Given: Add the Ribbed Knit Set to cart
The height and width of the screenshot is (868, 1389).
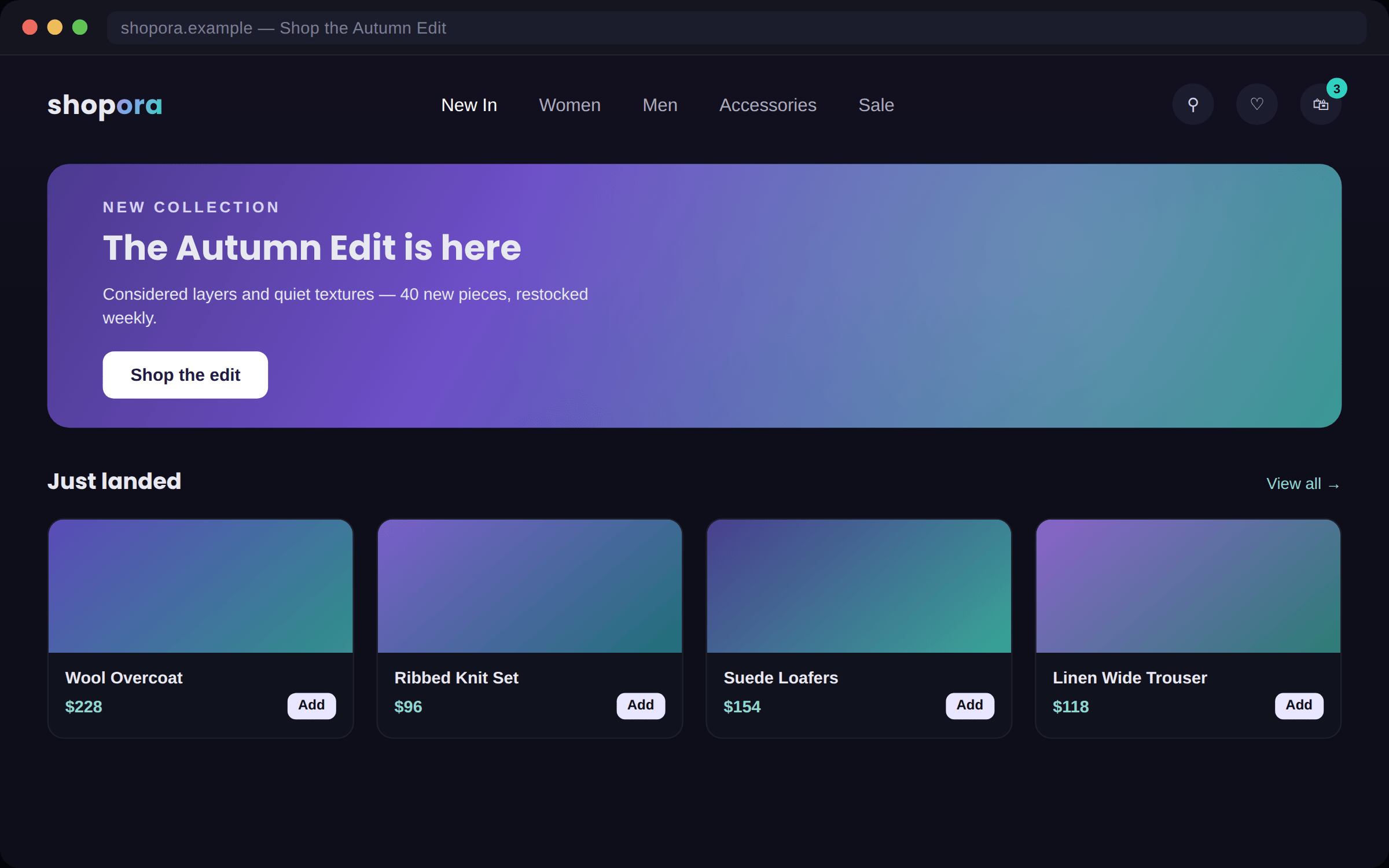Looking at the screenshot, I should tap(641, 705).
